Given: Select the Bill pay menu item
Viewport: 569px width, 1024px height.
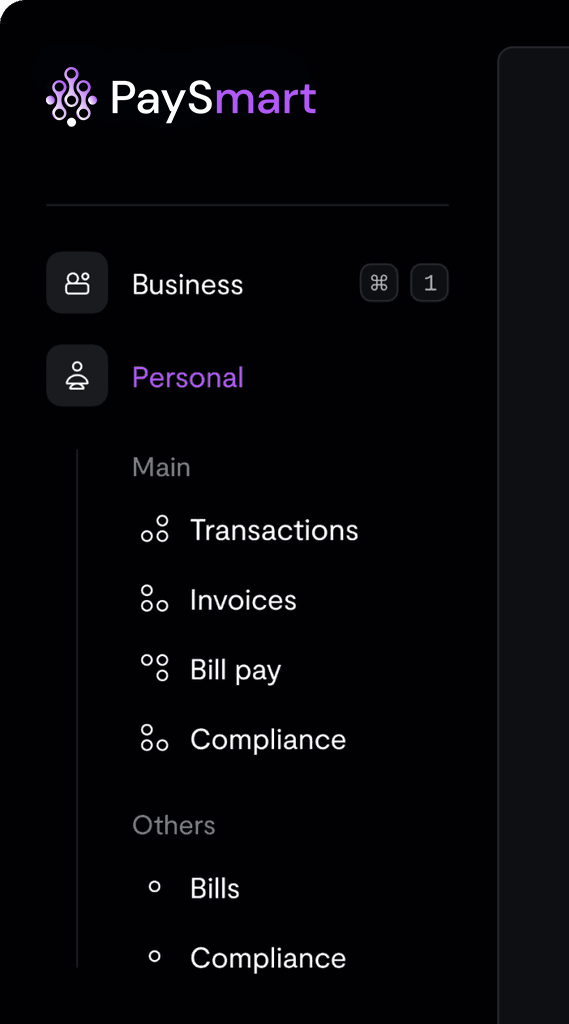Looking at the screenshot, I should tap(235, 671).
